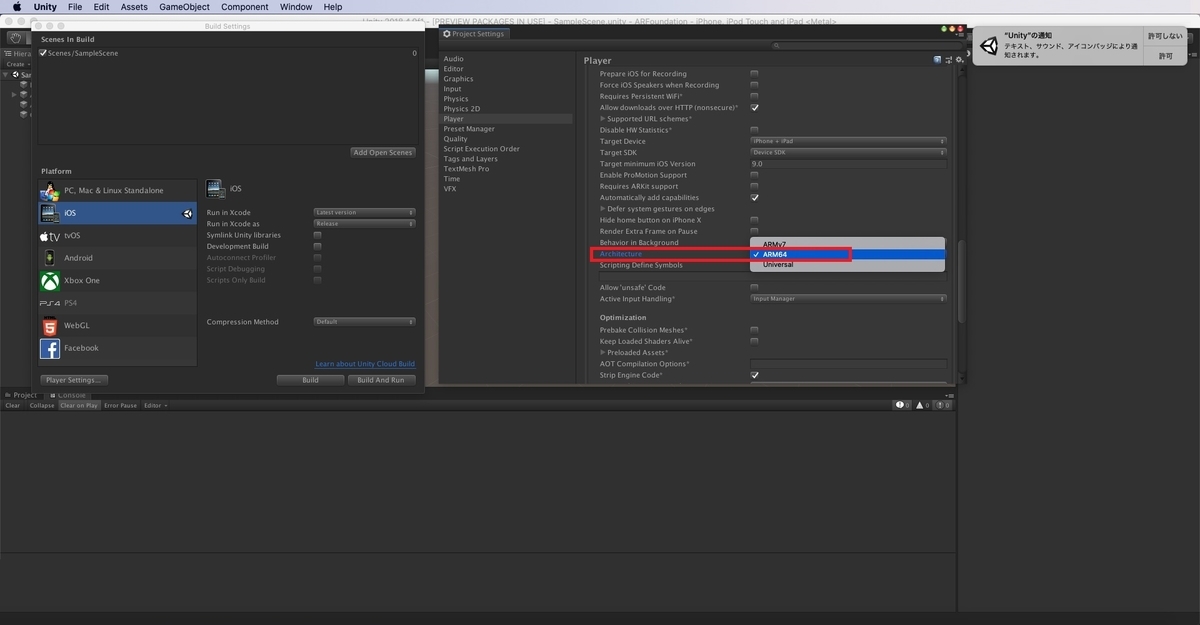
Task: Enable Allow 'unsafe' Code checkbox
Action: click(754, 287)
